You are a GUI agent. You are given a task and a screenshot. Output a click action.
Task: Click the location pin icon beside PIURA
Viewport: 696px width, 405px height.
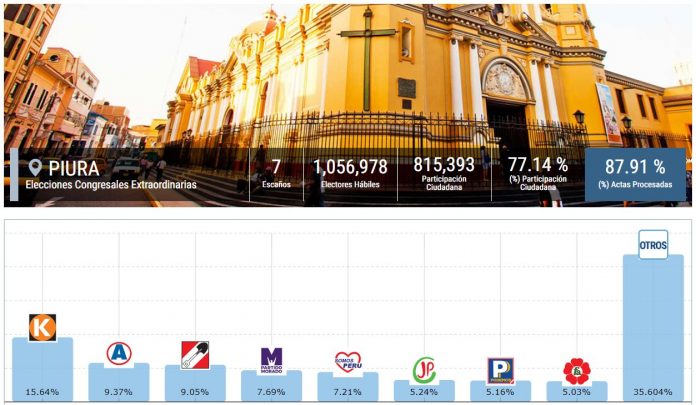[x=36, y=168]
